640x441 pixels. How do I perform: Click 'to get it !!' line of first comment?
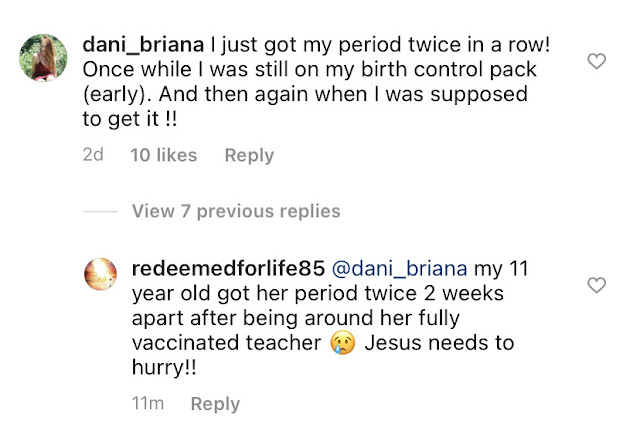(130, 119)
